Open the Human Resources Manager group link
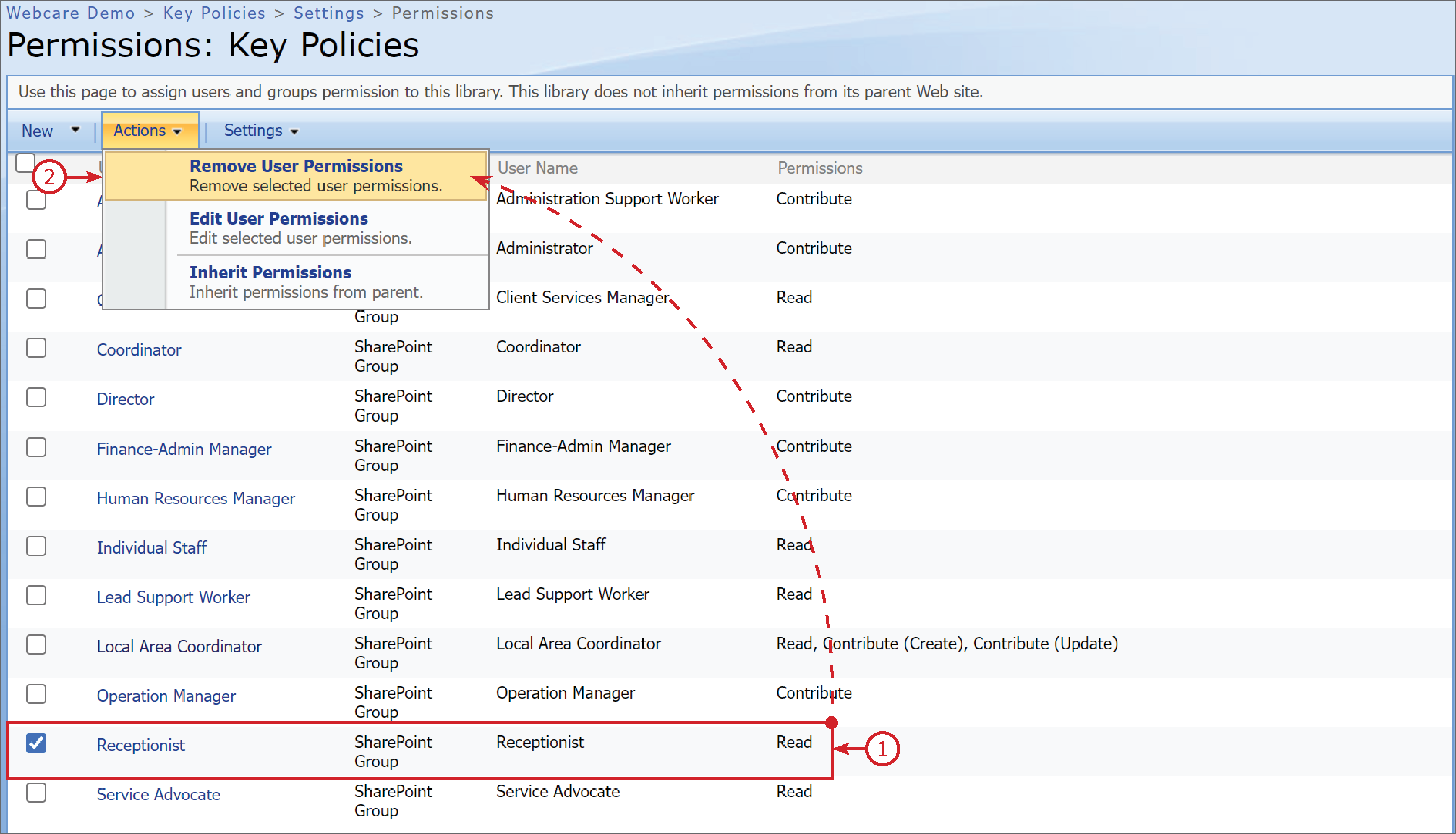The width and height of the screenshot is (1456, 834). tap(196, 498)
